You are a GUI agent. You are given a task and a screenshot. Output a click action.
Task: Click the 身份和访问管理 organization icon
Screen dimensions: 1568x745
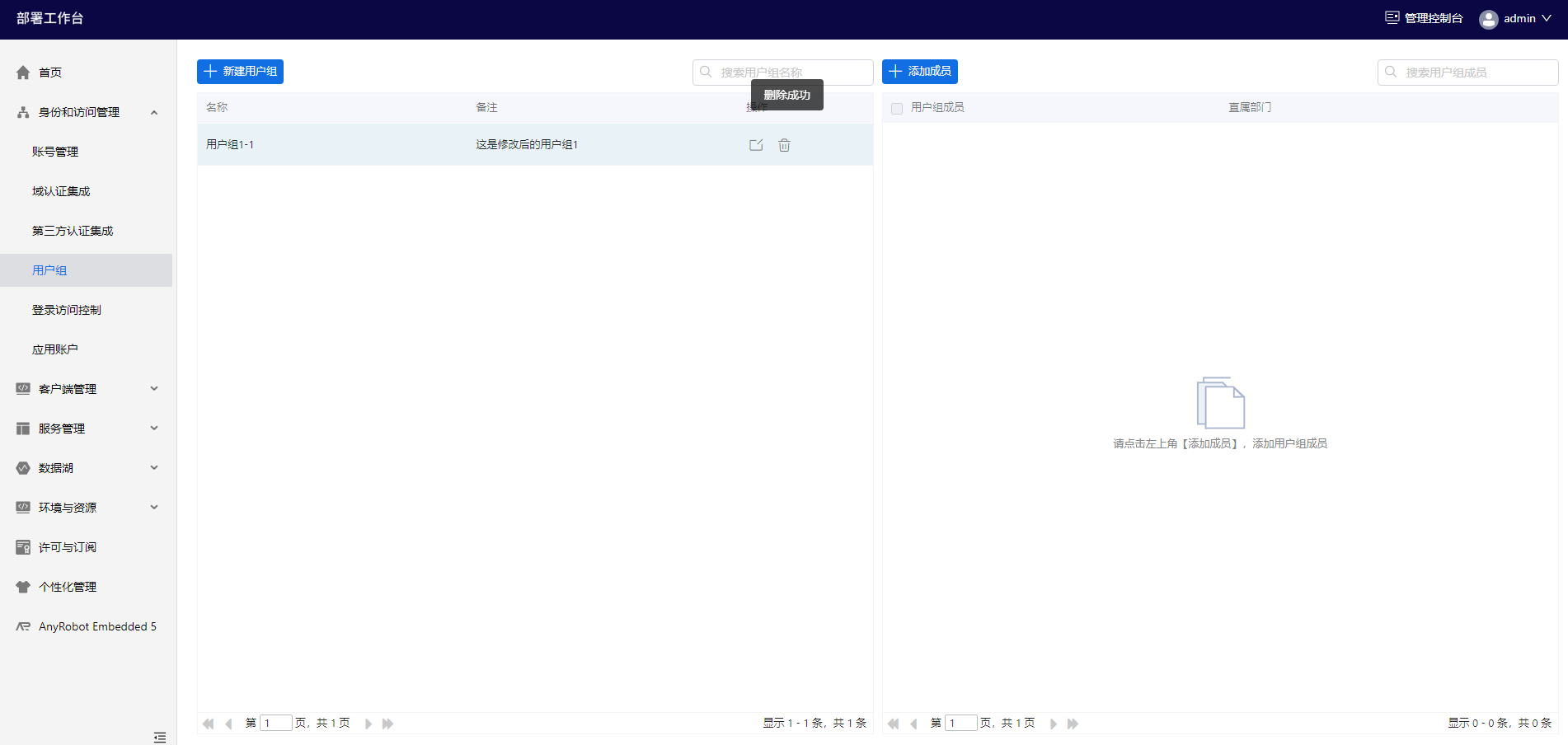tap(23, 112)
